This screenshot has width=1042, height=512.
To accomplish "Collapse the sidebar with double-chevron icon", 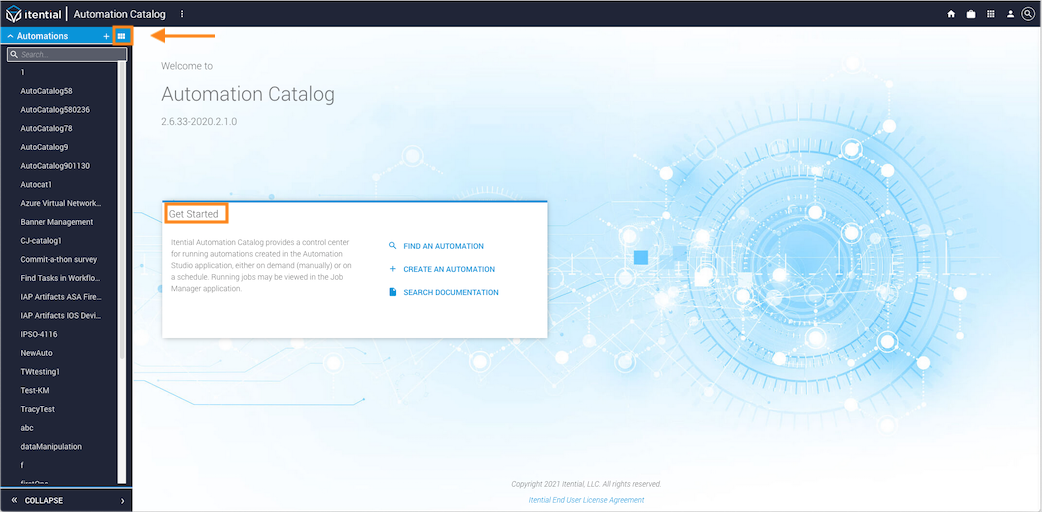I will pos(14,500).
